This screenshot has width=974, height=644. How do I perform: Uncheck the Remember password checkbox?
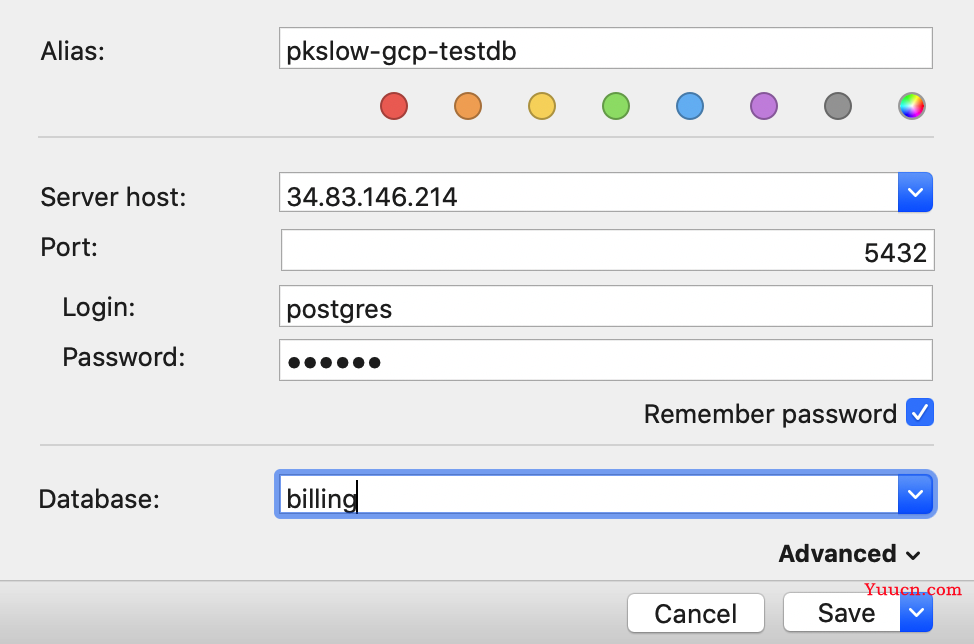919,412
